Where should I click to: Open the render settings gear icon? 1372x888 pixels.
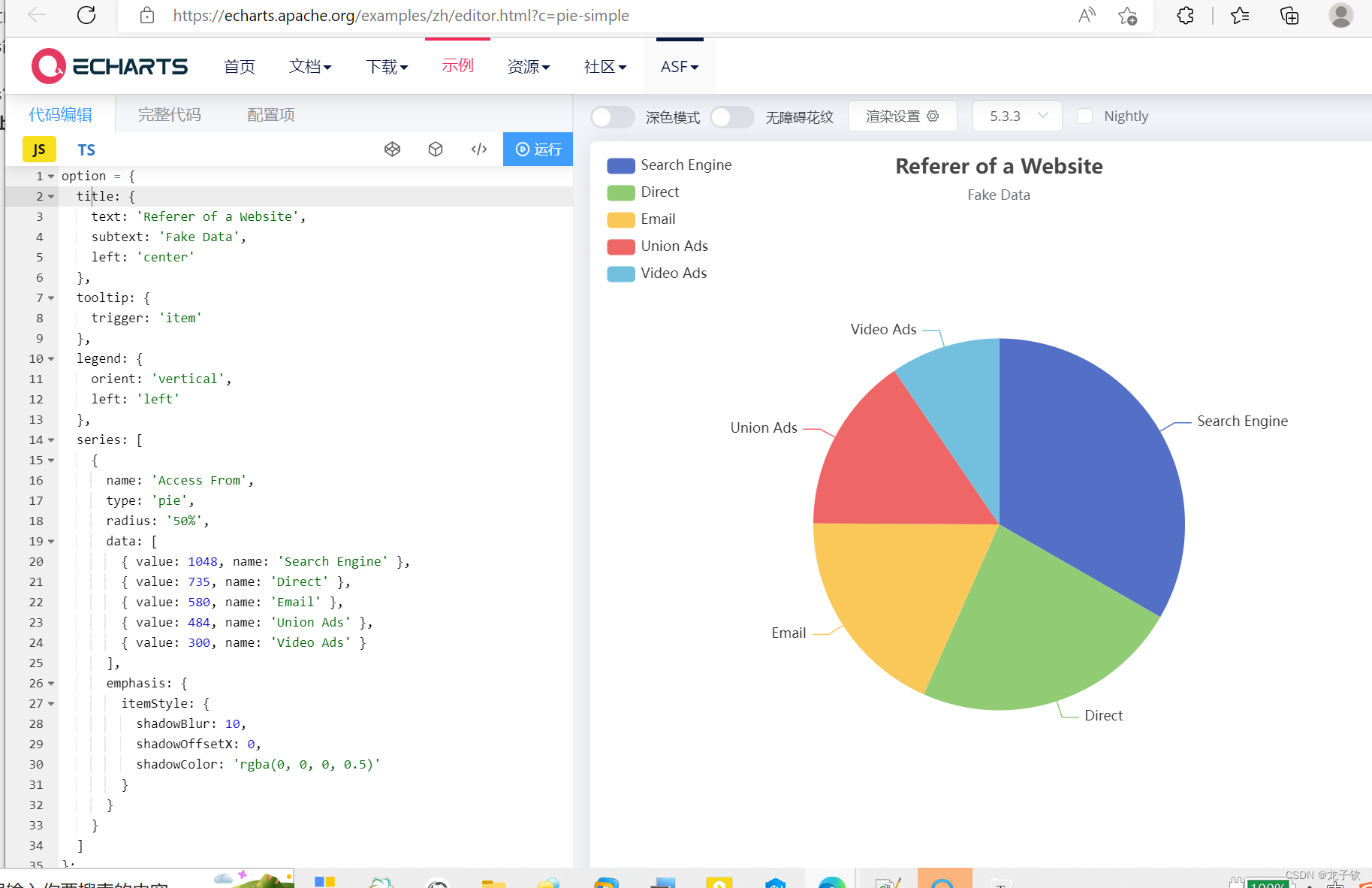(933, 116)
